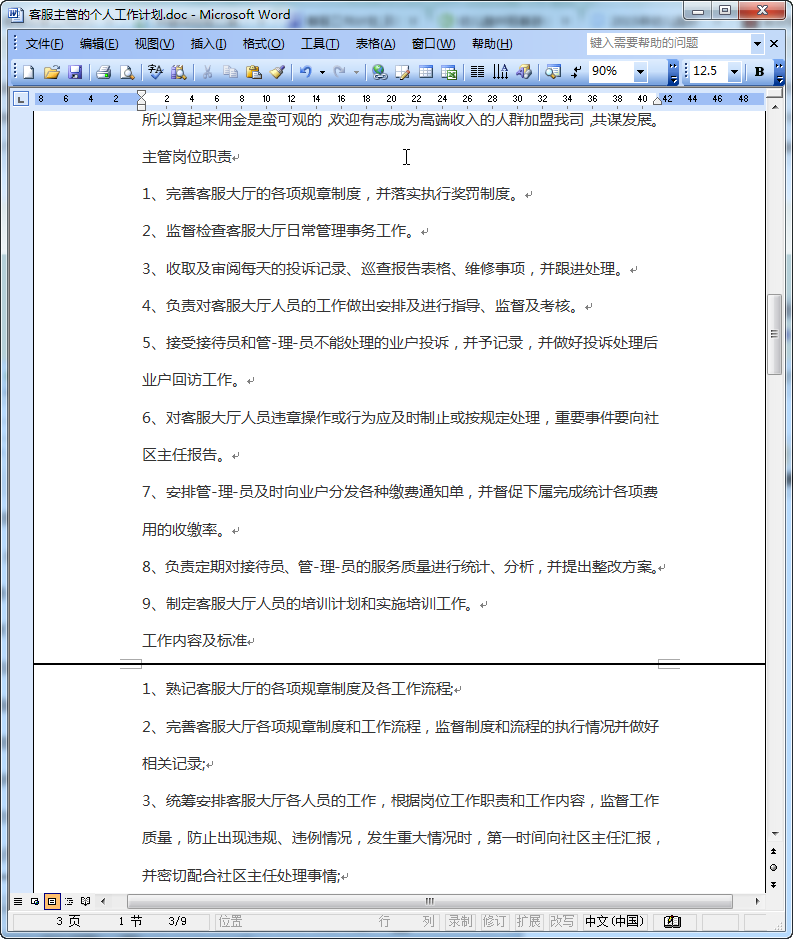The image size is (793, 939).
Task: Toggle the 修订 track changes status indicator
Action: pos(494,921)
